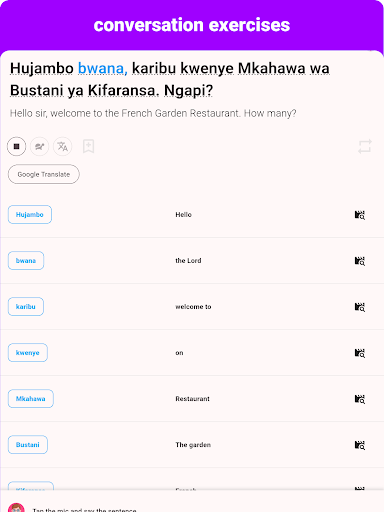Look up Hujambo with dictionary search icon
This screenshot has width=384, height=512.
click(360, 215)
